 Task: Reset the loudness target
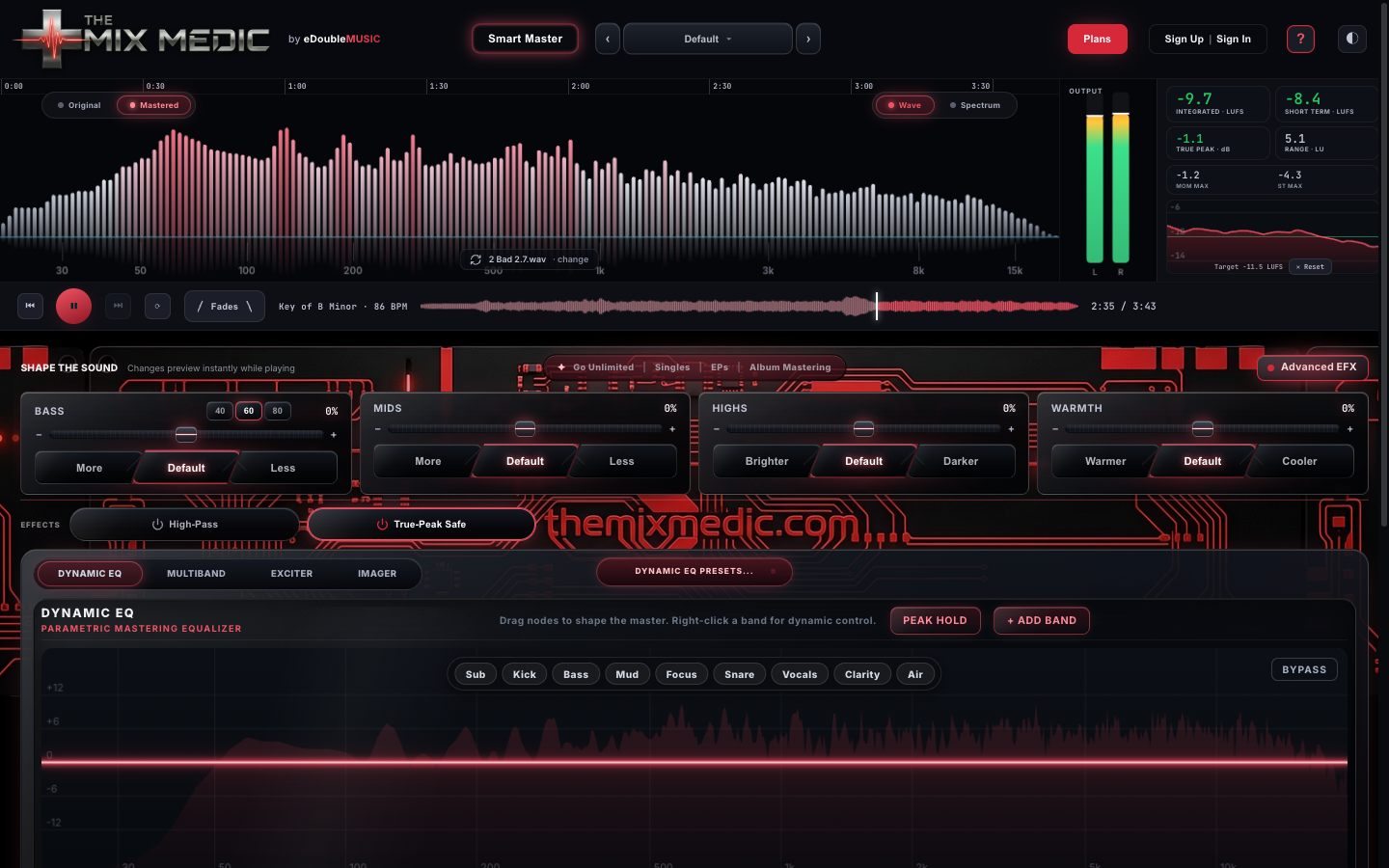[1310, 267]
